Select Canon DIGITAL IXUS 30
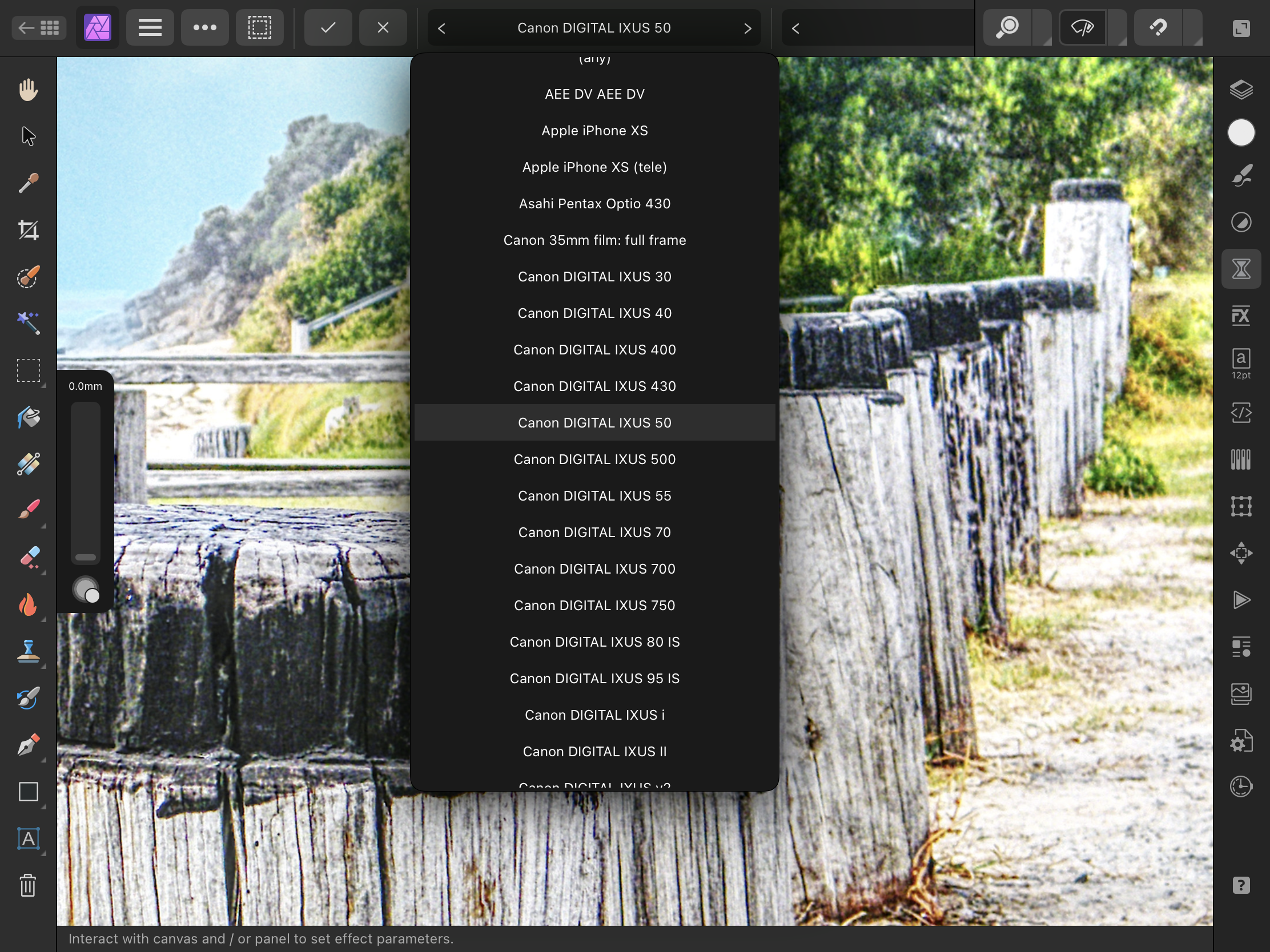The width and height of the screenshot is (1270, 952). [x=595, y=277]
